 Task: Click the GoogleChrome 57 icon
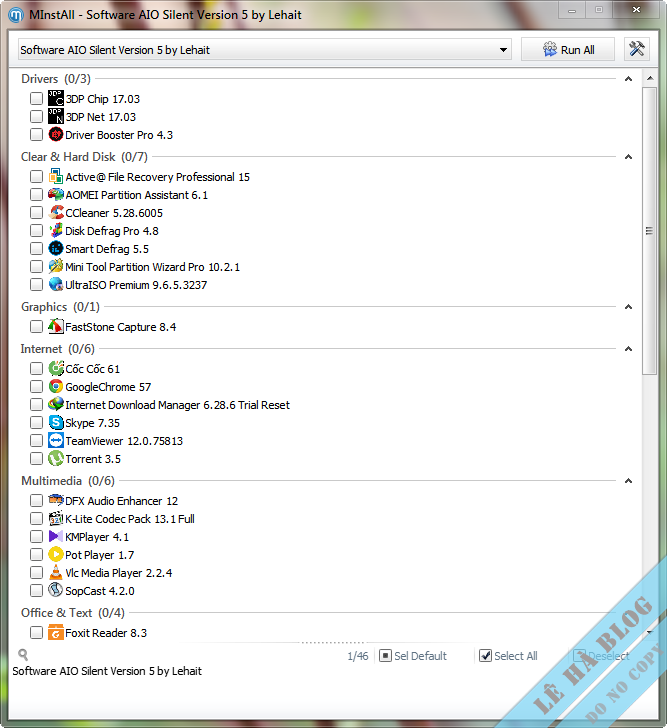pos(56,386)
